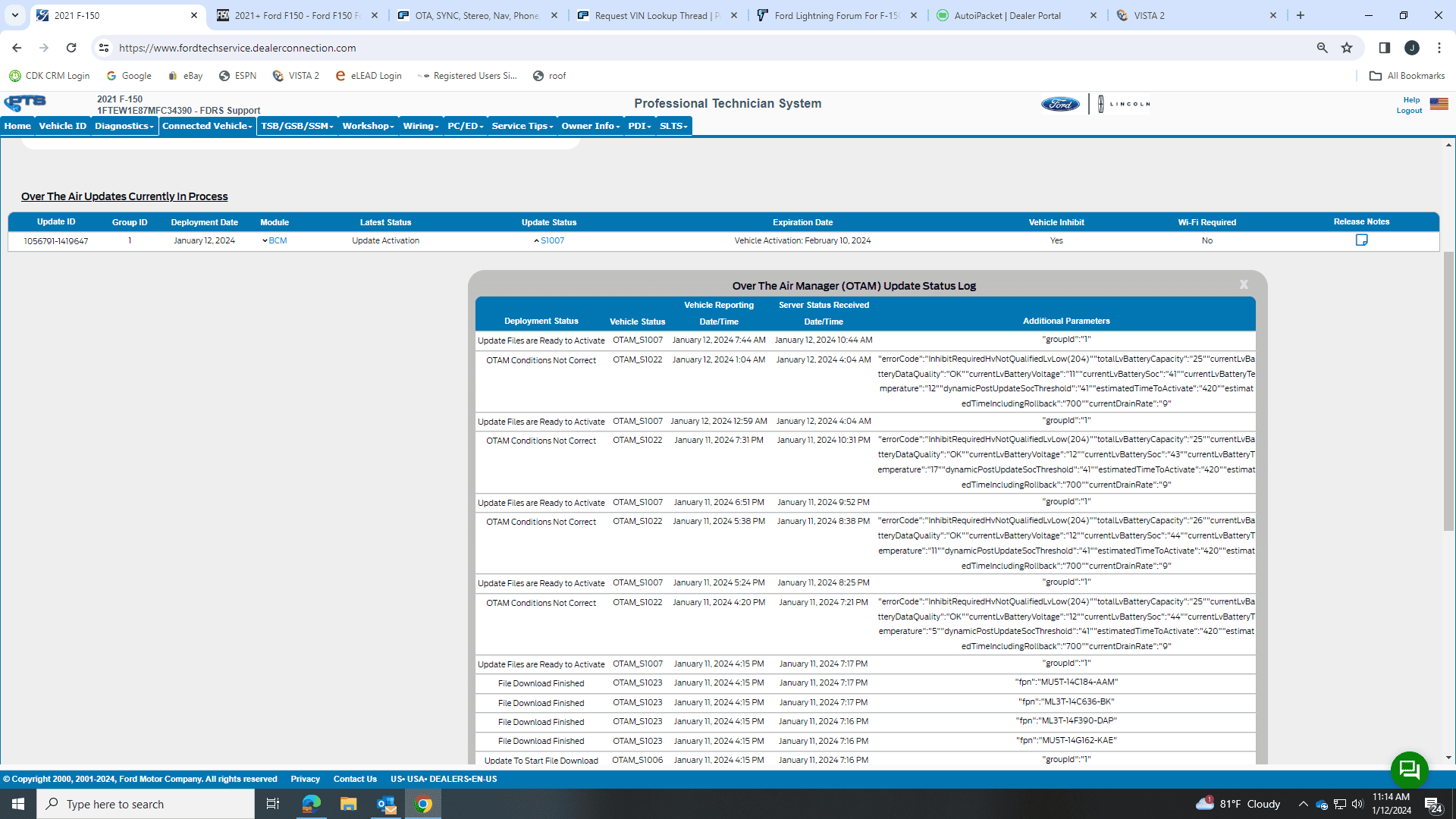The height and width of the screenshot is (819, 1456).
Task: Open the release notes icon for update 1056791-1419647
Action: [x=1361, y=240]
